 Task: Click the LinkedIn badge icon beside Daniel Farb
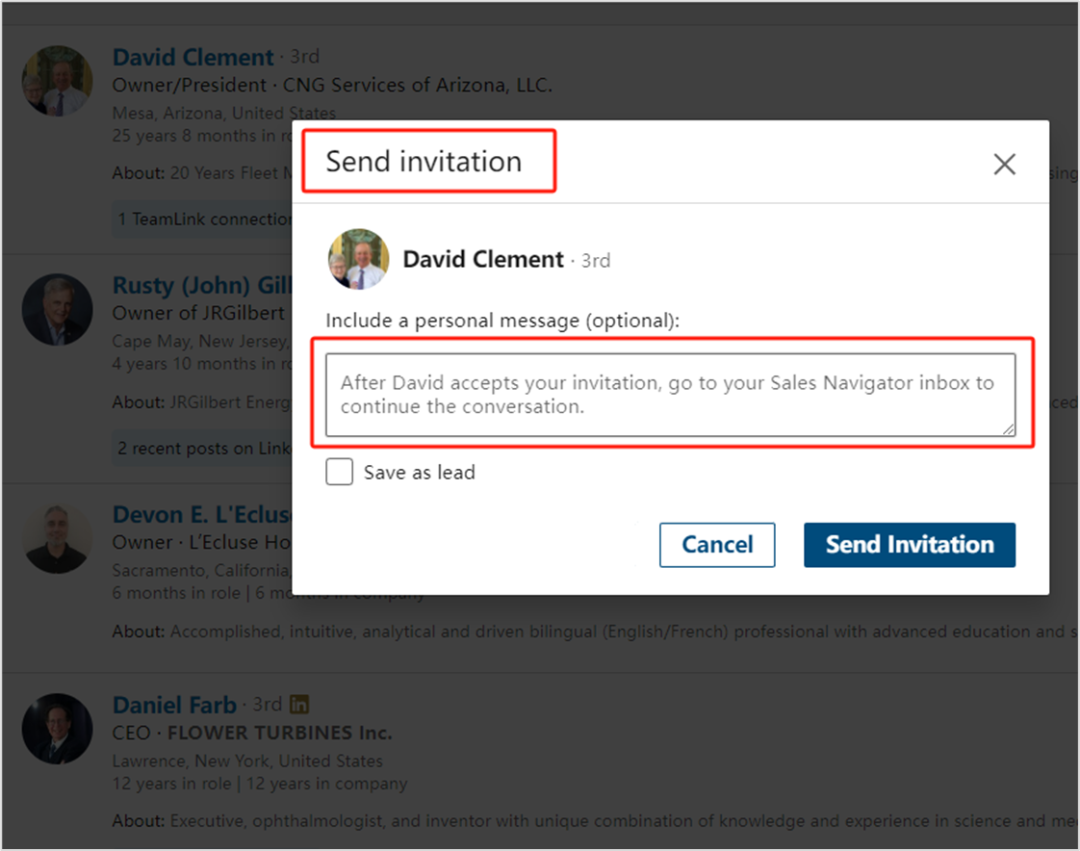[299, 705]
